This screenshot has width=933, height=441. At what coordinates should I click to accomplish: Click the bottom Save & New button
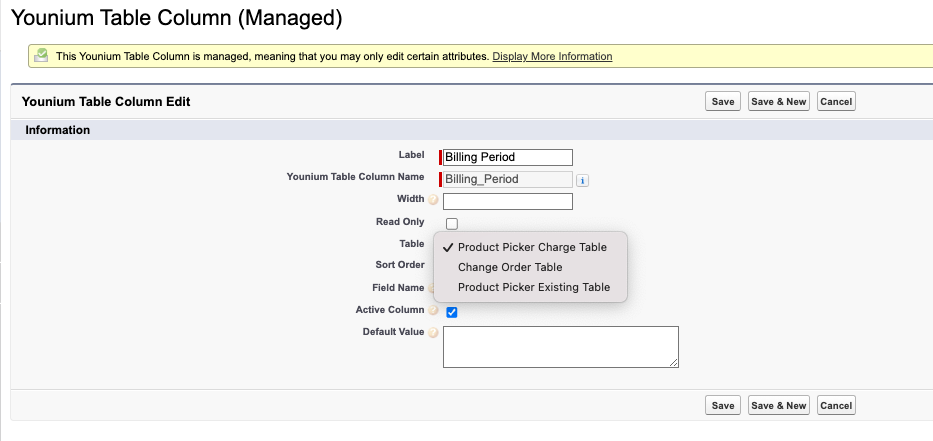point(778,405)
